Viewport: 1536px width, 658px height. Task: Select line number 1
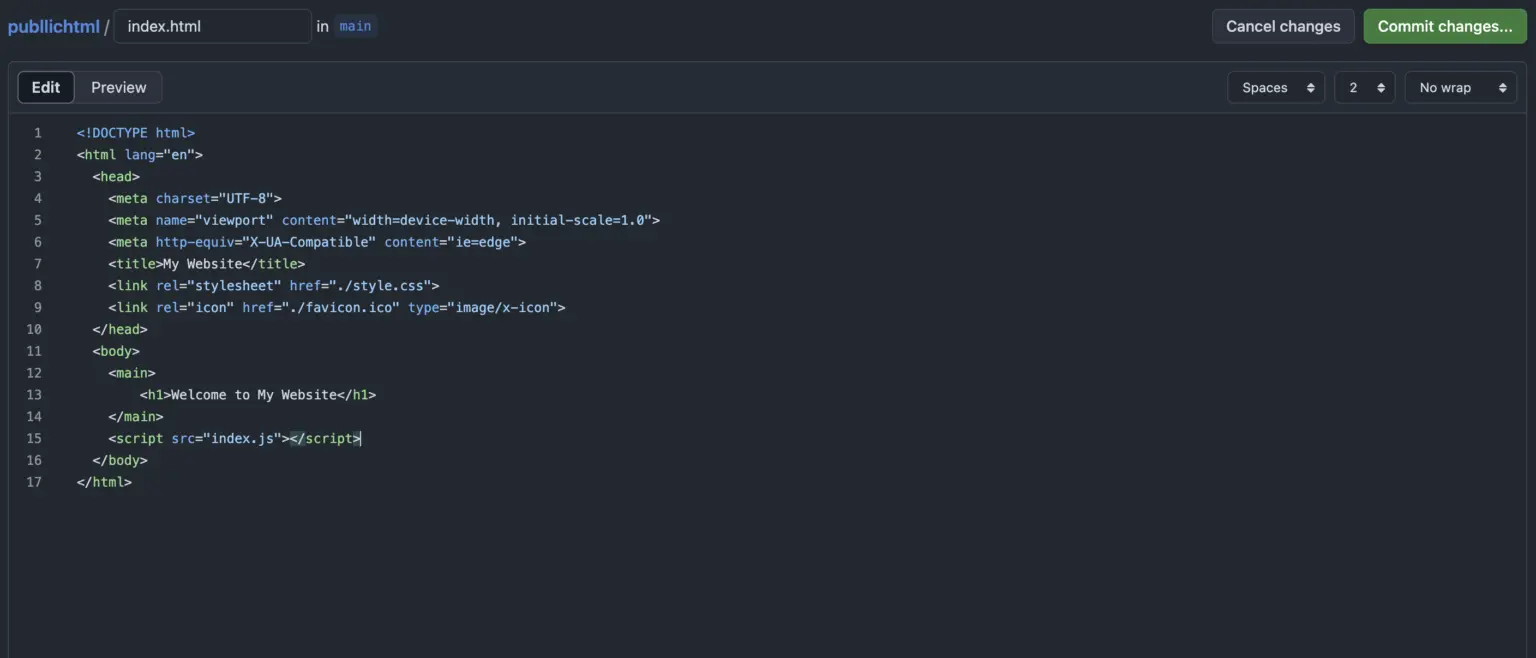[37, 132]
